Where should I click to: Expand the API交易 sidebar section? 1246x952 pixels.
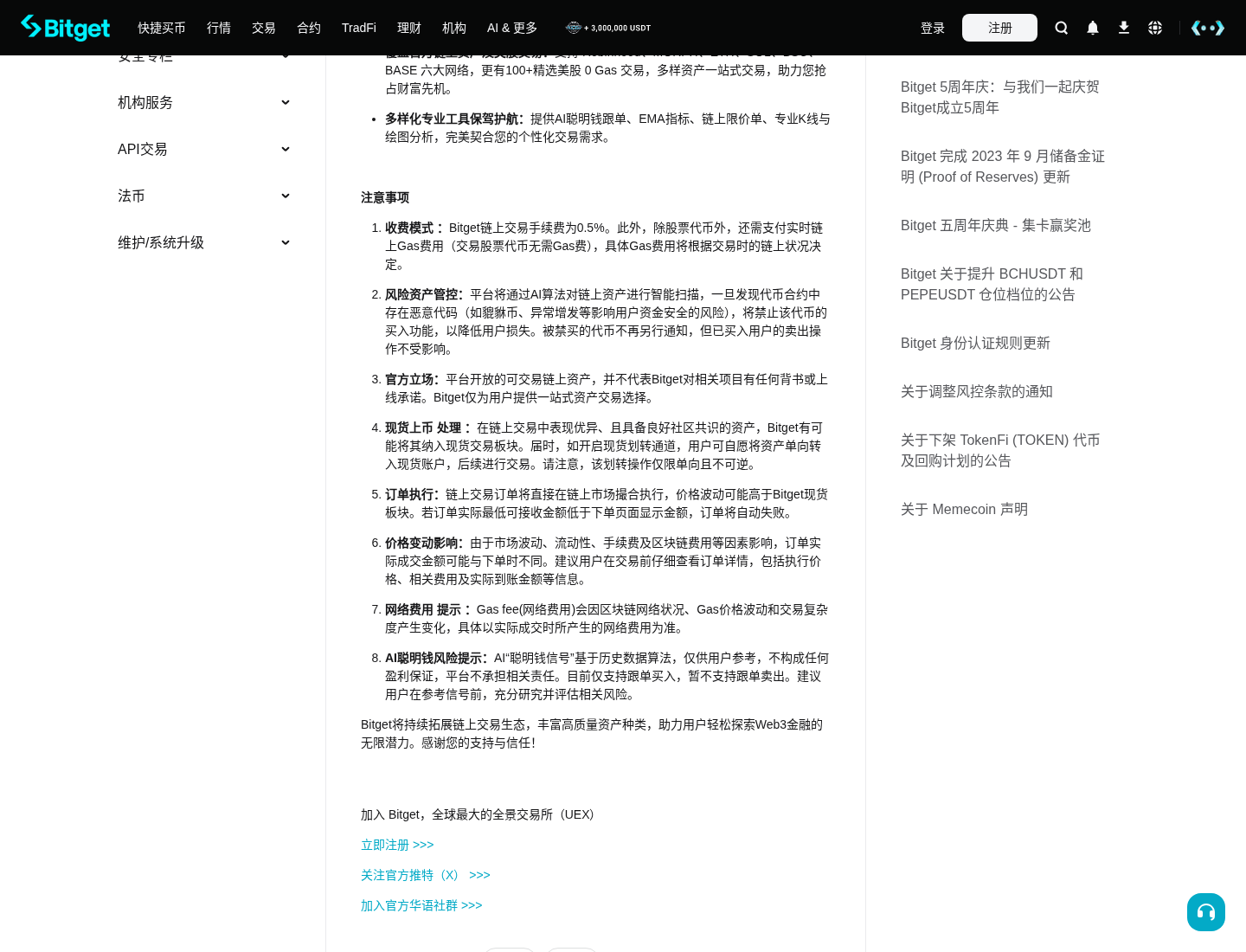pos(204,149)
